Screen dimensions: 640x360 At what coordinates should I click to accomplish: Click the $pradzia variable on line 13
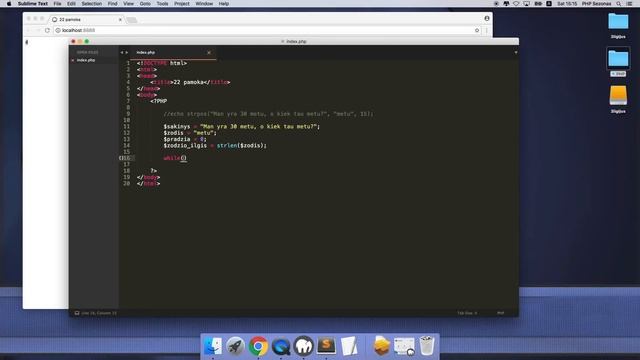pos(177,139)
